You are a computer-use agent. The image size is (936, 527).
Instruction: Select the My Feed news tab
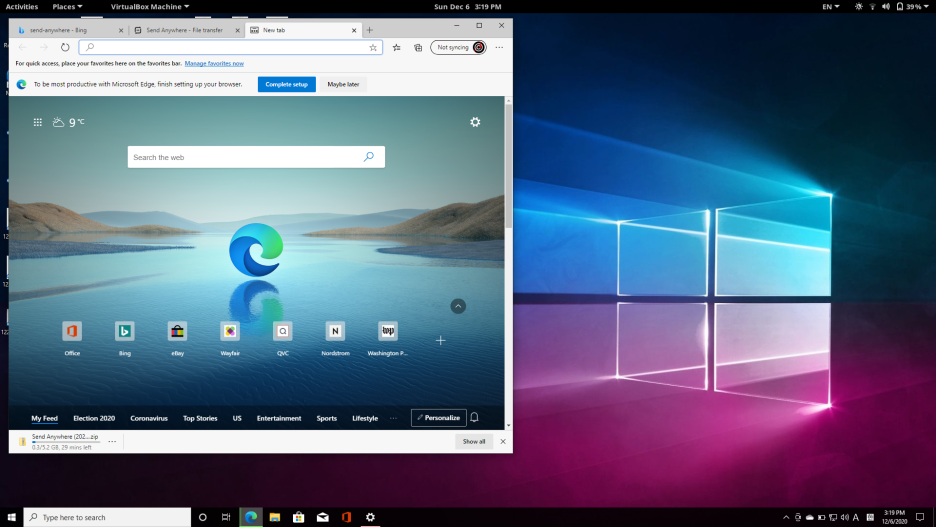tap(45, 418)
